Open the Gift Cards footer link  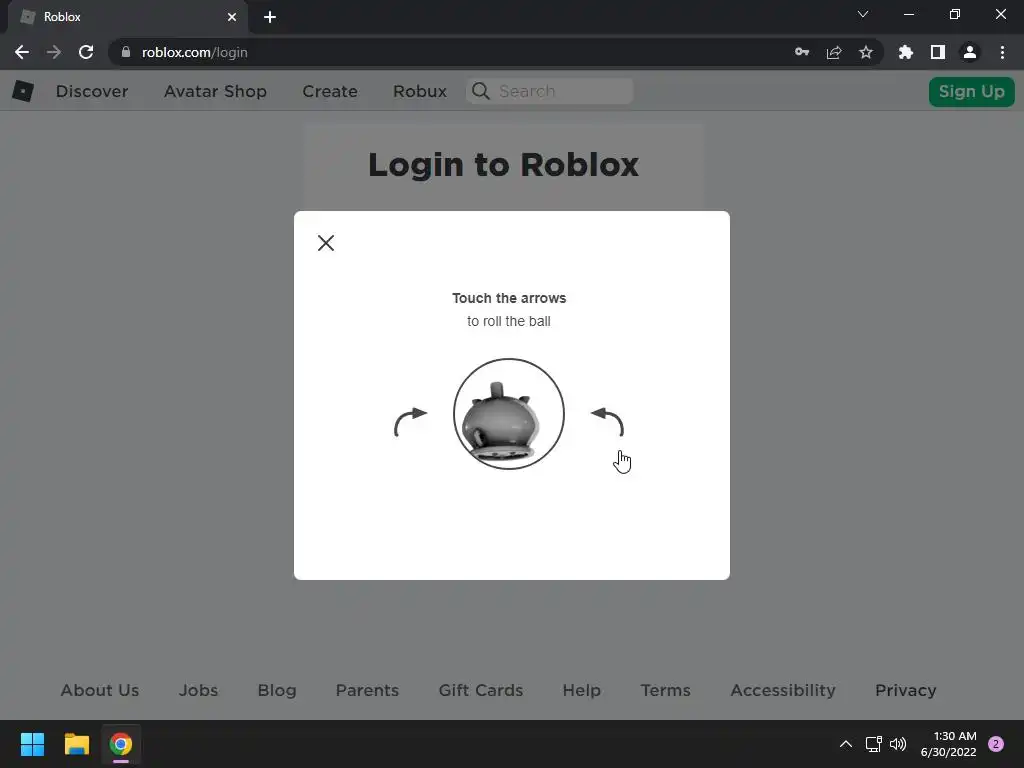point(481,690)
